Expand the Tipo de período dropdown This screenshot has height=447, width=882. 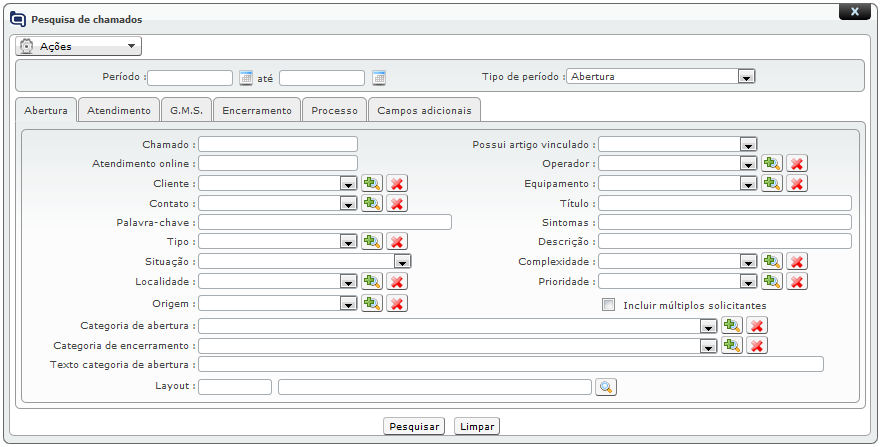(746, 77)
